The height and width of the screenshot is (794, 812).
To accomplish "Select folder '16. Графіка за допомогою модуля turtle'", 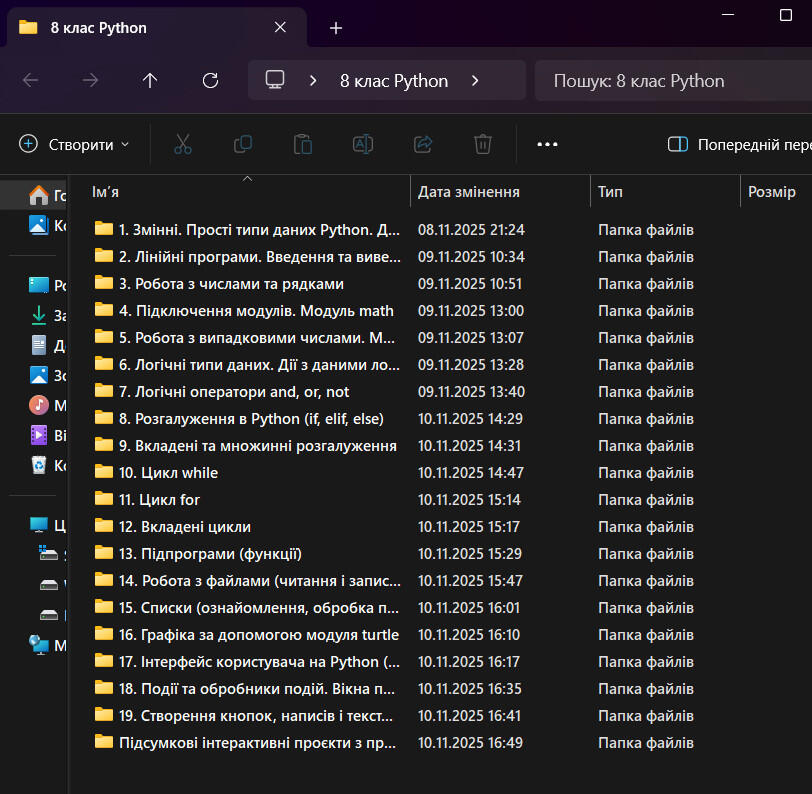I will point(246,634).
